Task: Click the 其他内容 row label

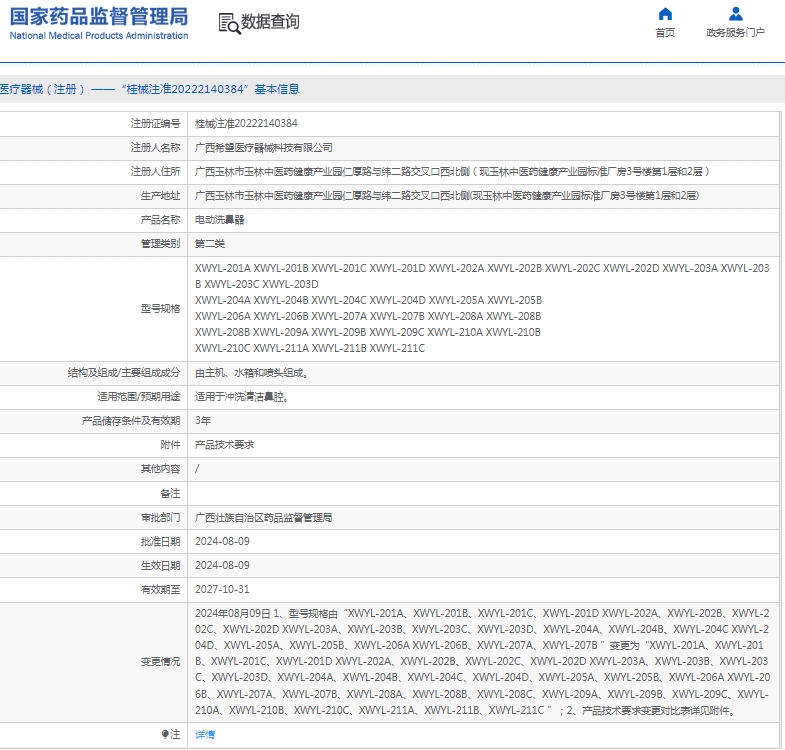Action: coord(160,469)
